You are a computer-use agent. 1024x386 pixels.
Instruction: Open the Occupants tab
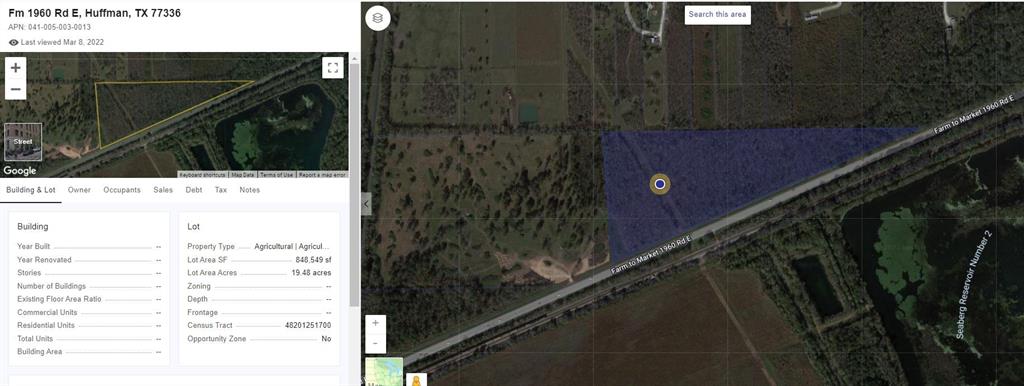pyautogui.click(x=122, y=190)
